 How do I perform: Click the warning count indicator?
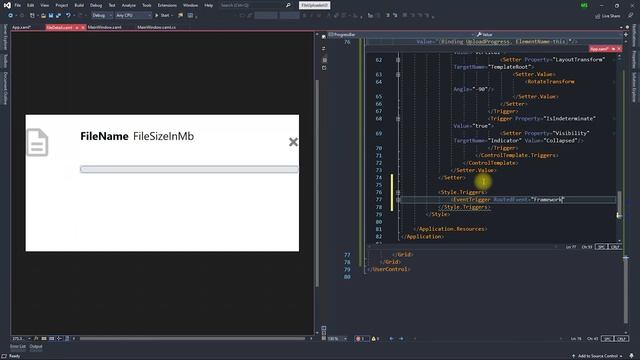click(x=375, y=339)
